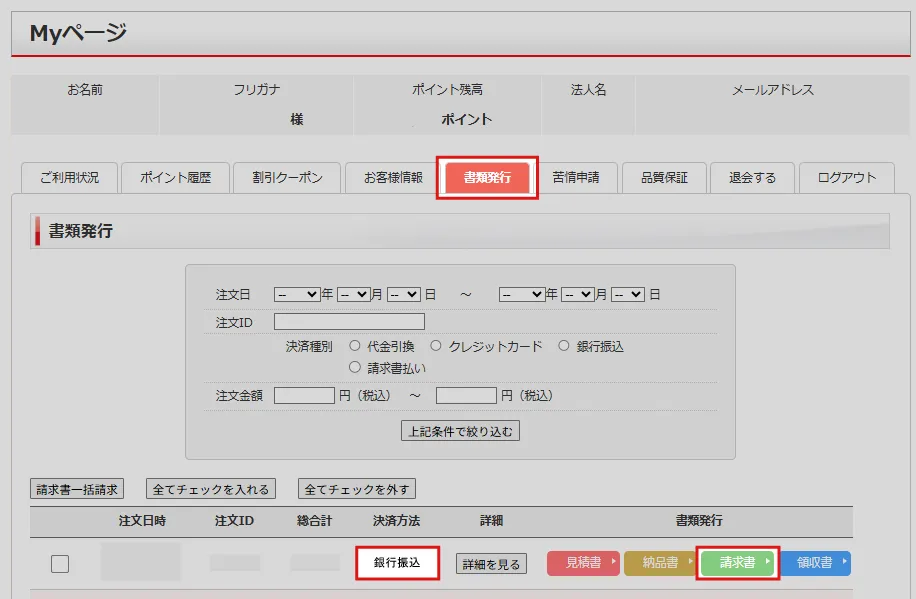Screen dimensions: 916x599
Task: Click the 請求書一括請求 button
Action: coord(77,489)
